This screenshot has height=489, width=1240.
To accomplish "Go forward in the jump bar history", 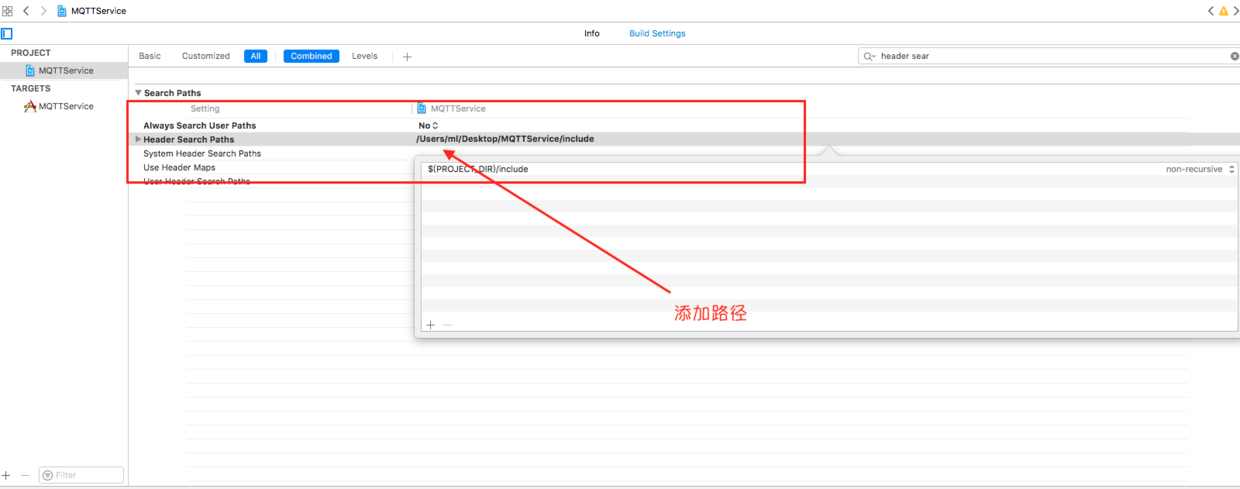I will tap(43, 10).
